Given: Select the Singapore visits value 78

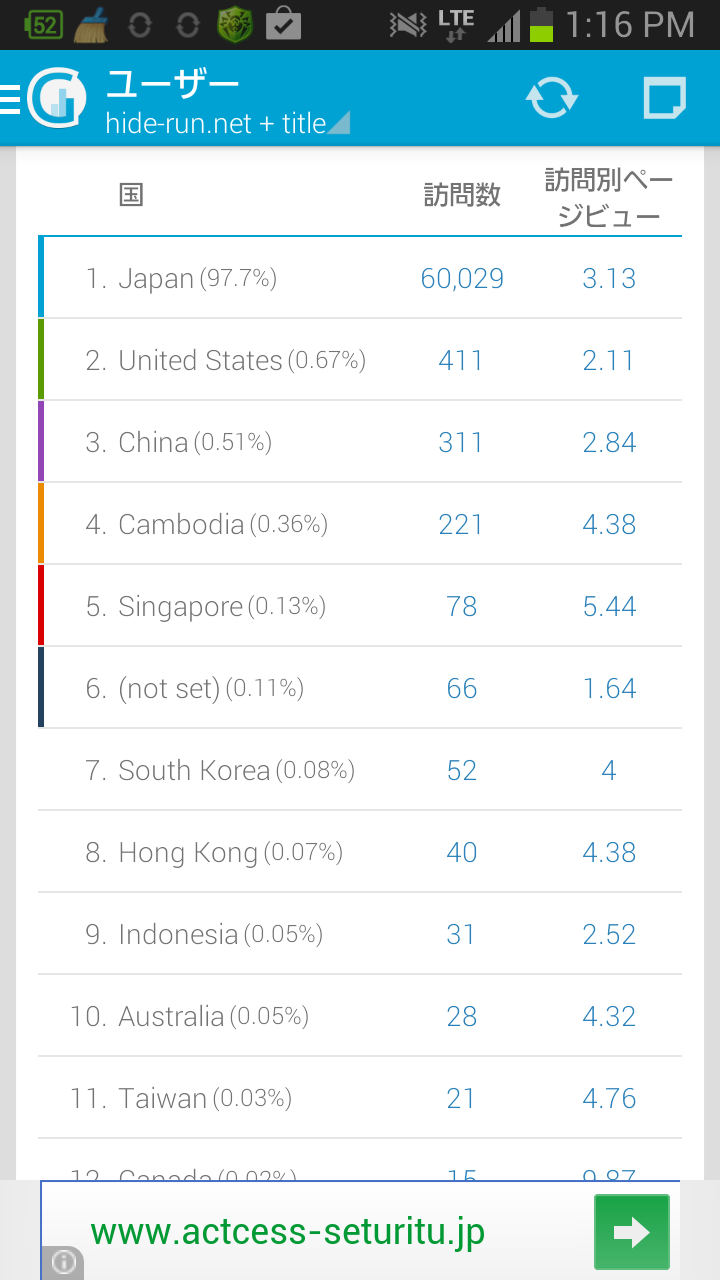Looking at the screenshot, I should (x=461, y=606).
